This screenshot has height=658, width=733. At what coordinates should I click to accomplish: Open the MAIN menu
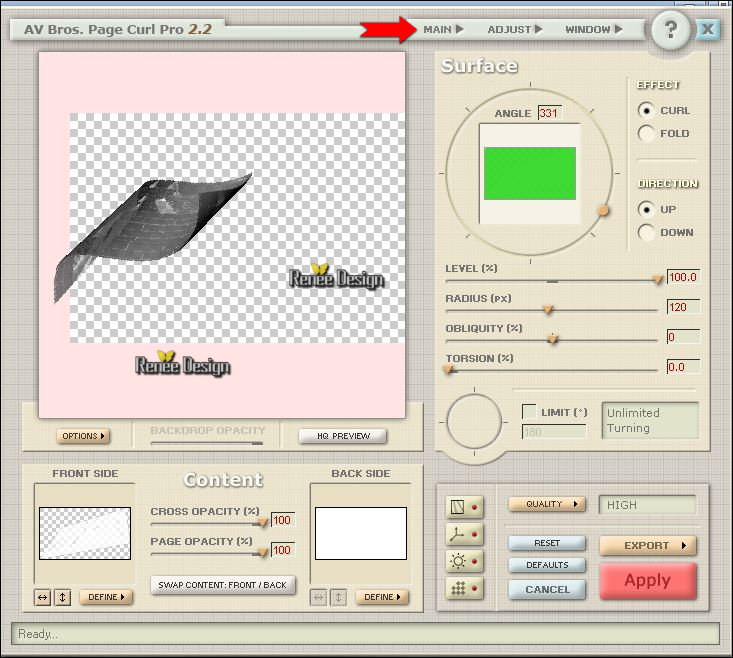[443, 29]
